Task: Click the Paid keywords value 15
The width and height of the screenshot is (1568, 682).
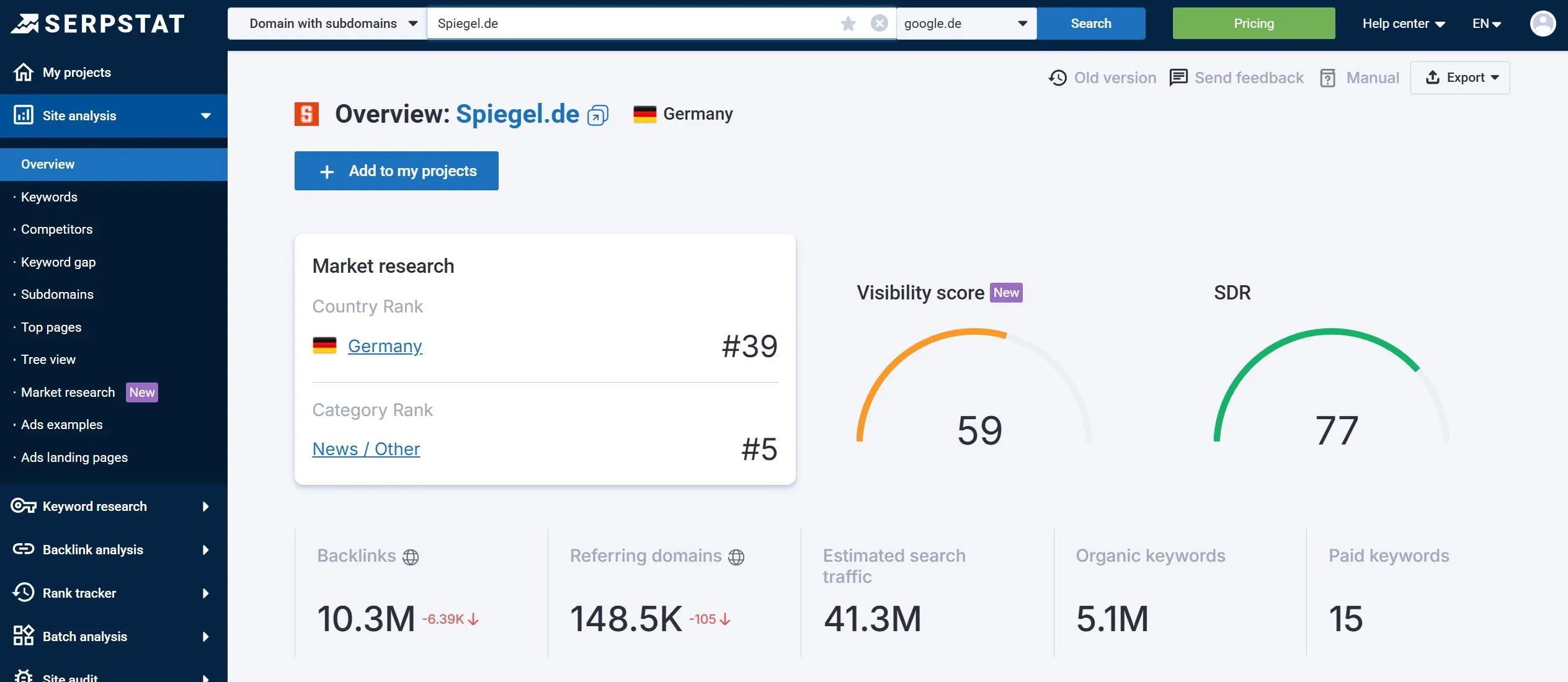Action: tap(1346, 619)
